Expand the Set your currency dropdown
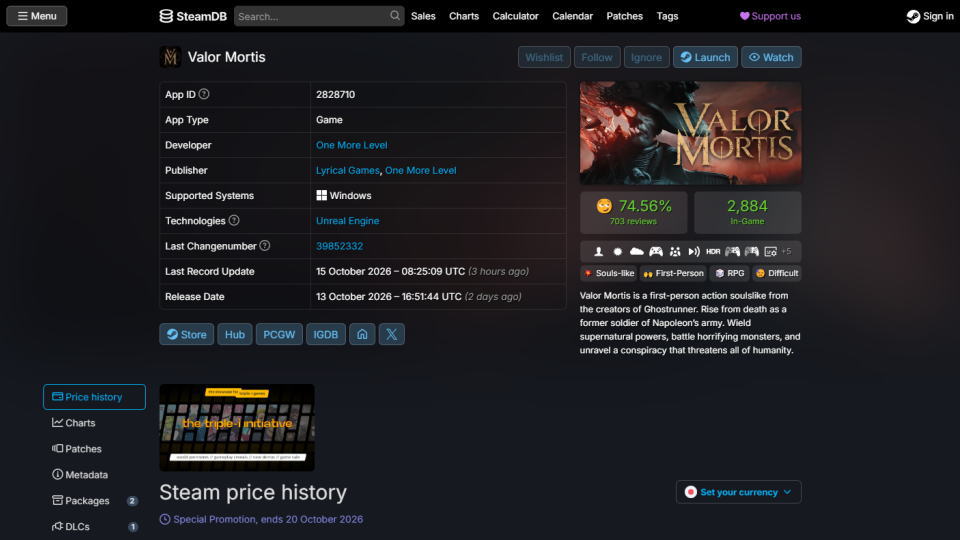The width and height of the screenshot is (960, 540). click(738, 492)
